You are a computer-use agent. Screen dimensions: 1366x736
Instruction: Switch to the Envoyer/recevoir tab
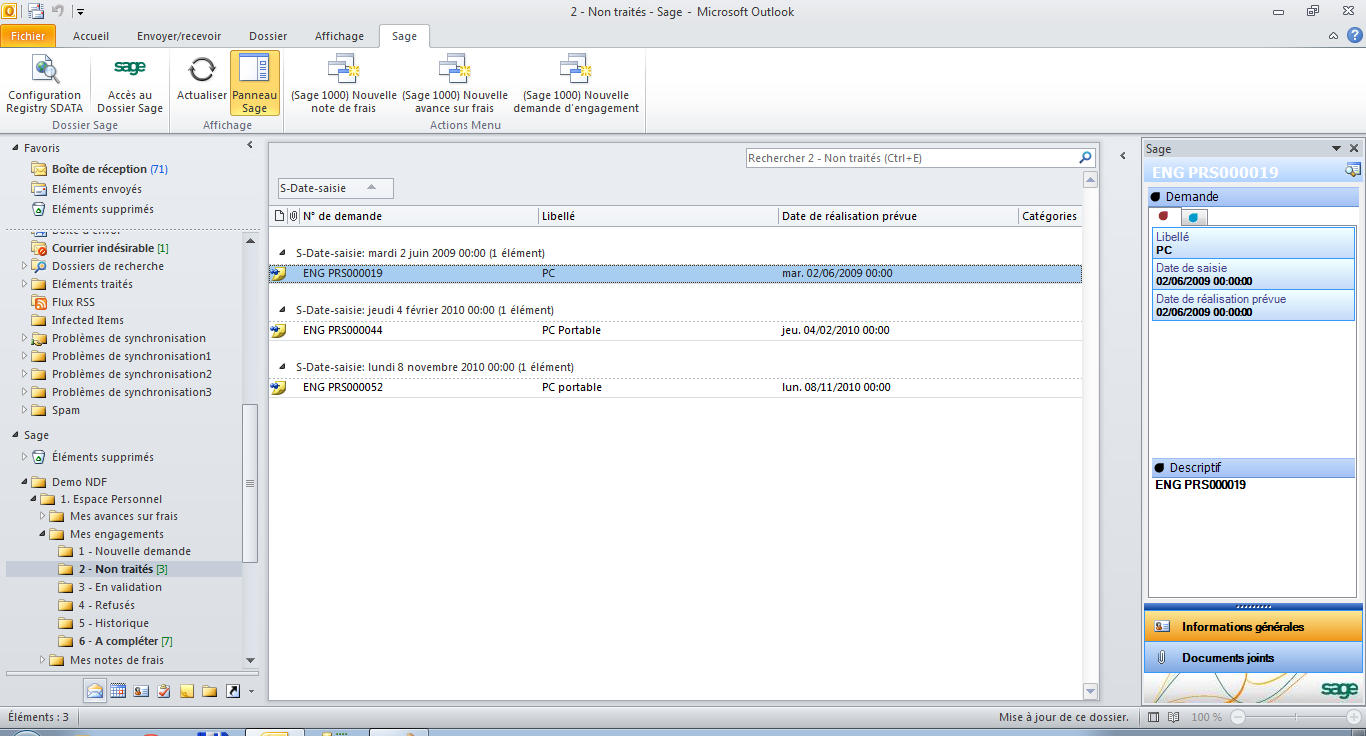178,36
